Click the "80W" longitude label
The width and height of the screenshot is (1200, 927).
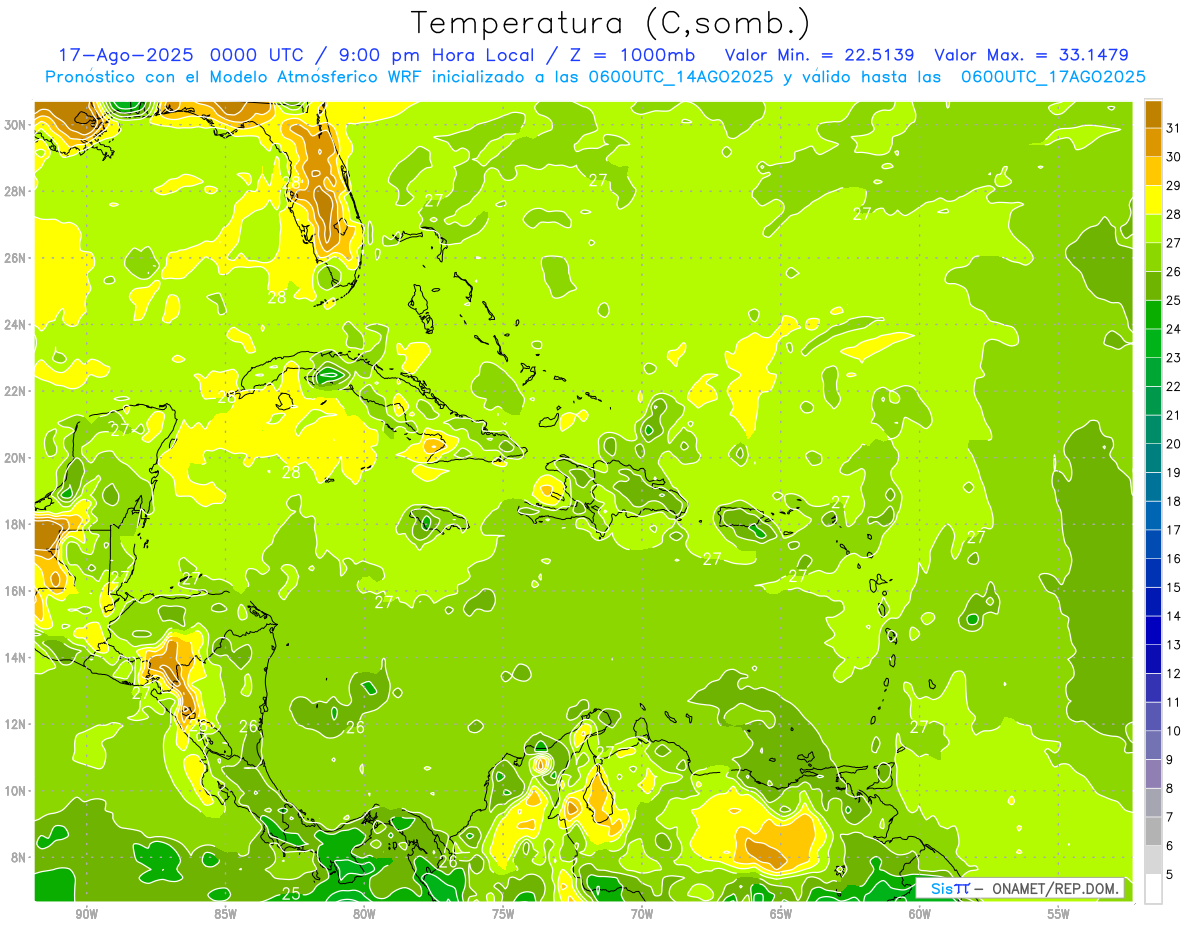[x=364, y=914]
